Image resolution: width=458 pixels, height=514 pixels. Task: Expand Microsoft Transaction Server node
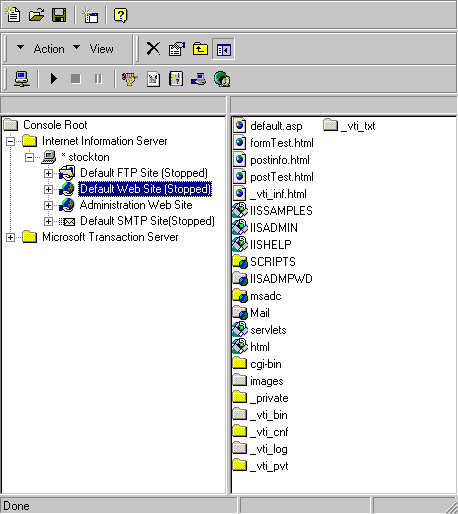(x=11, y=237)
